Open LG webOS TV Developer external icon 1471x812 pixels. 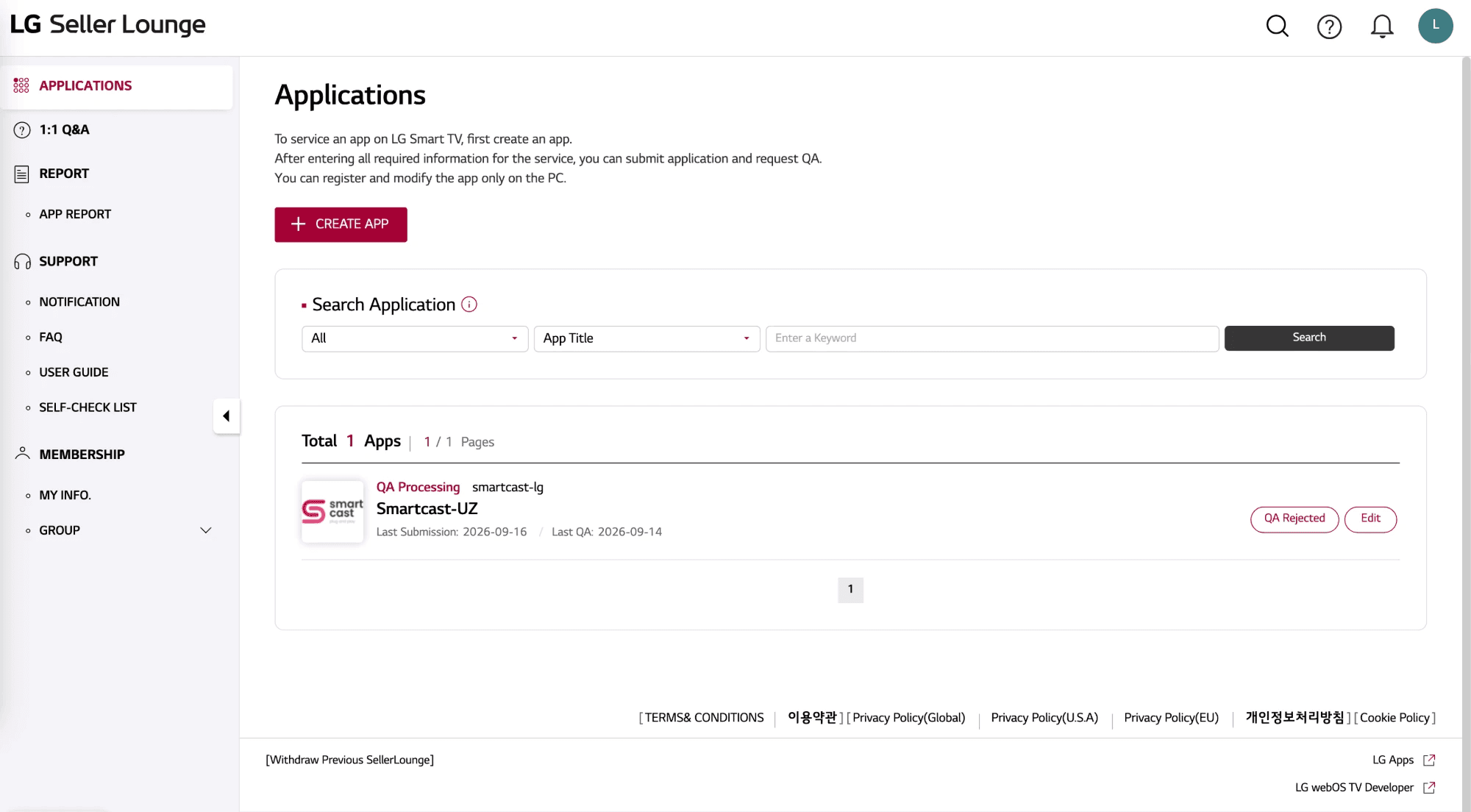pos(1429,788)
